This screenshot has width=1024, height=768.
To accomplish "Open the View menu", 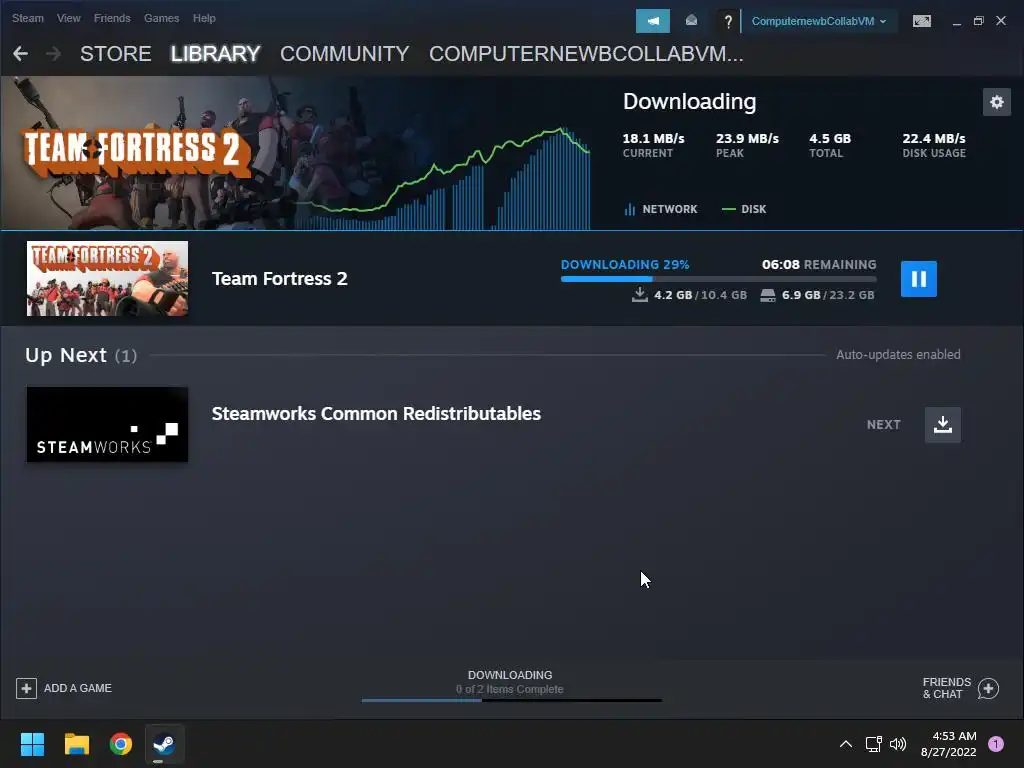I will click(69, 18).
